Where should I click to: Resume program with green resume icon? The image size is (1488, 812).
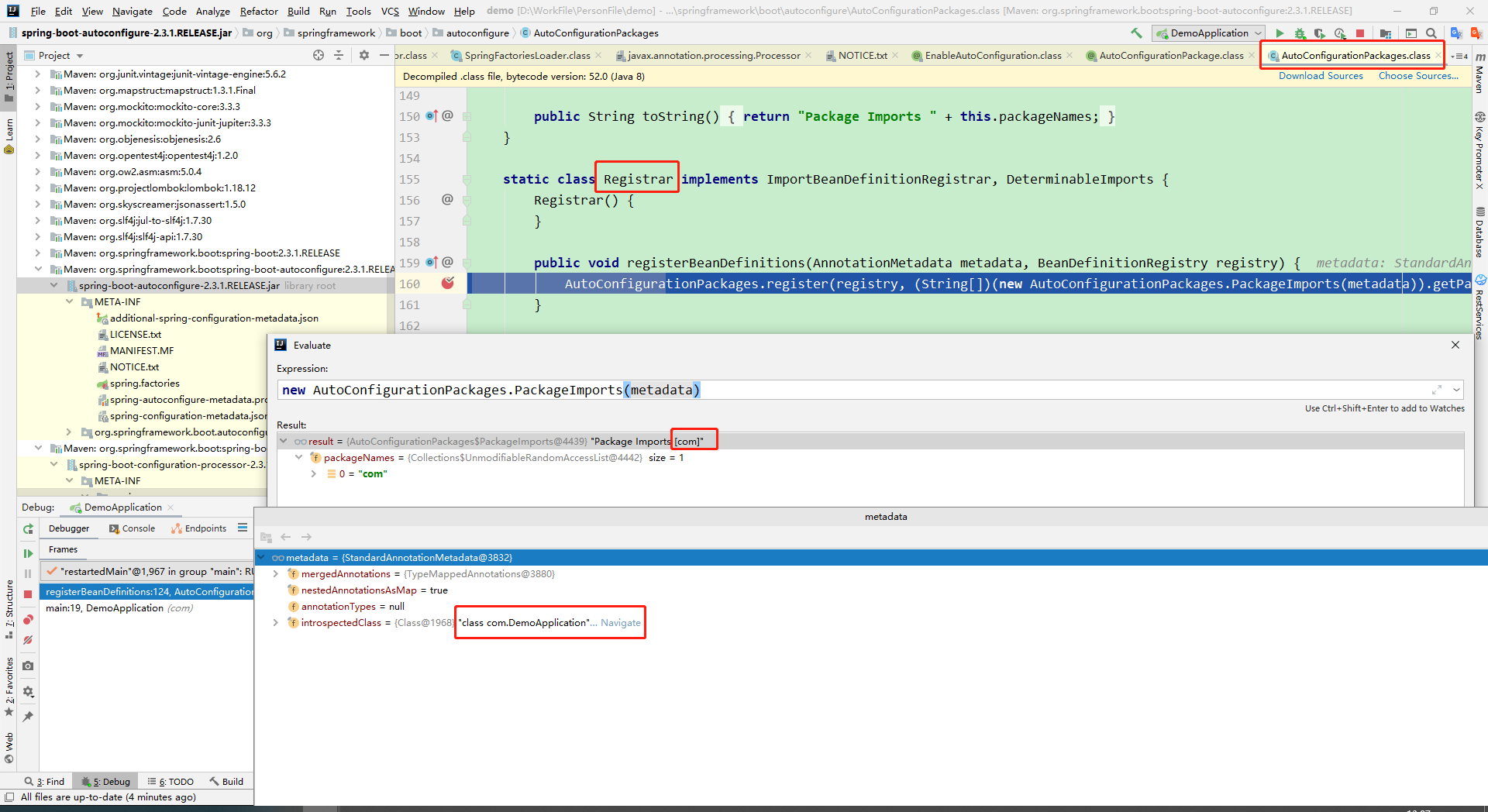click(29, 553)
